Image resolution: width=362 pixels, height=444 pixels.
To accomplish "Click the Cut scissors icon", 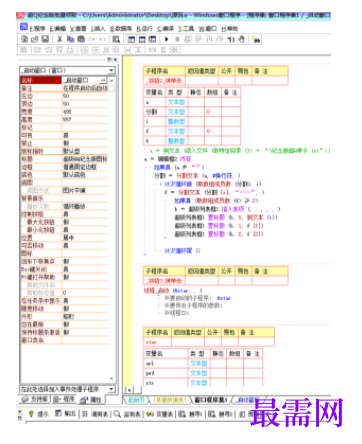I will point(60,39).
